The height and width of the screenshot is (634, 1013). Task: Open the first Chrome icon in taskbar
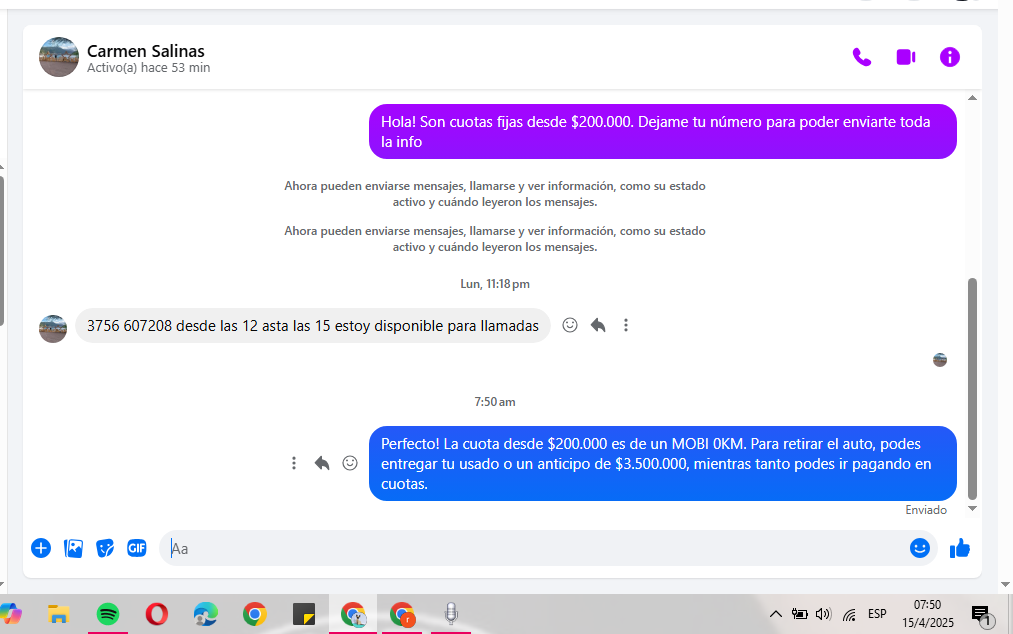tap(255, 614)
